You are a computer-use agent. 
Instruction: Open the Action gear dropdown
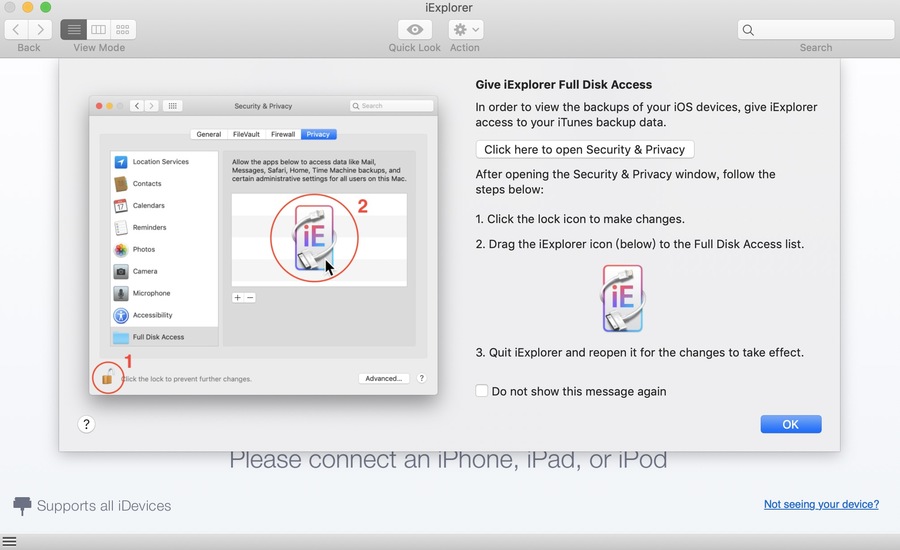(465, 29)
